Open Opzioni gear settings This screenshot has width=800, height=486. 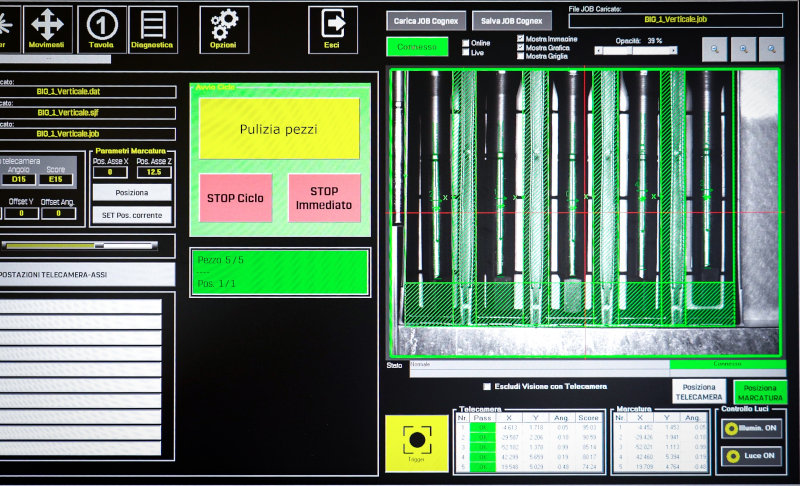click(224, 30)
